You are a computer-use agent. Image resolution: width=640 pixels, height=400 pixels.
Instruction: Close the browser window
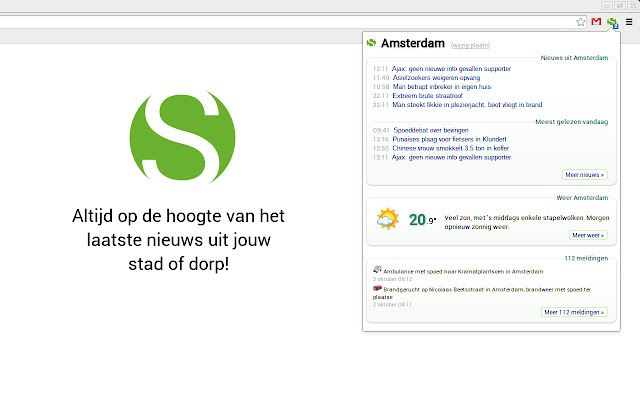click(x=632, y=6)
